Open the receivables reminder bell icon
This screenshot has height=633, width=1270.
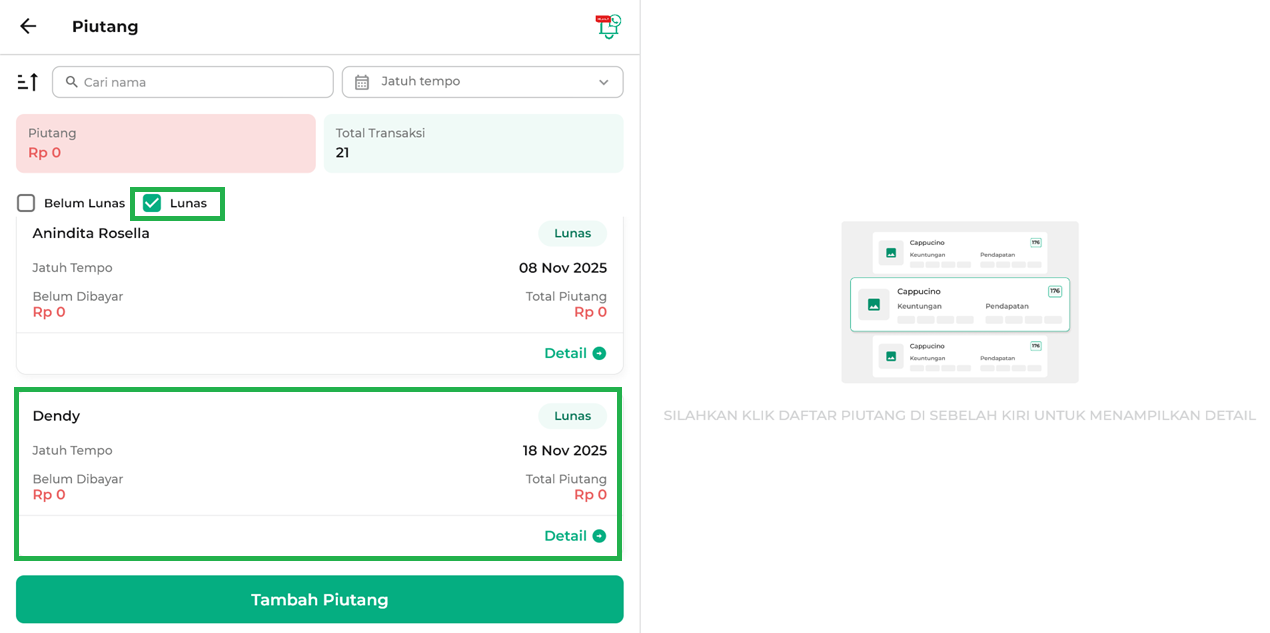(x=608, y=27)
